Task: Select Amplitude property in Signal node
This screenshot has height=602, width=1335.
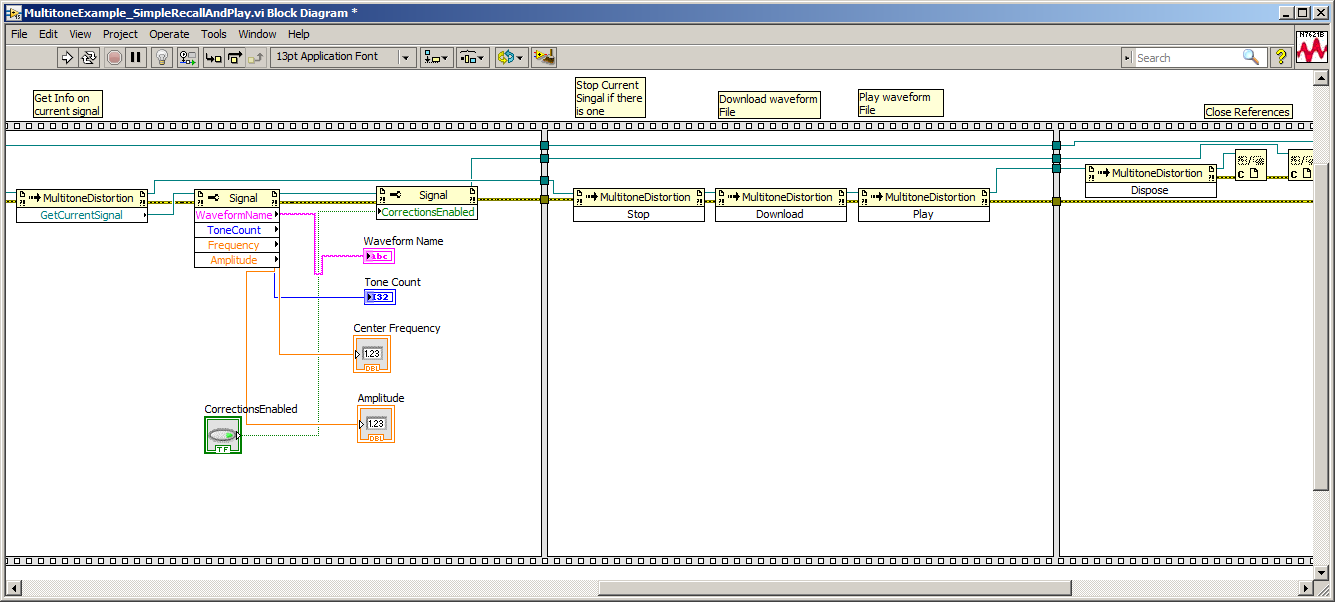Action: 236,260
